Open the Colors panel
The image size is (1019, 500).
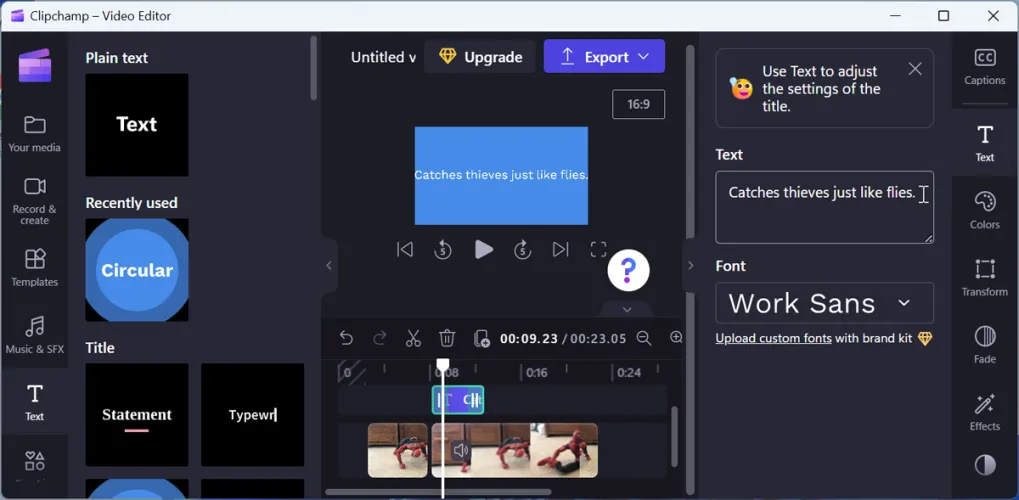[984, 210]
